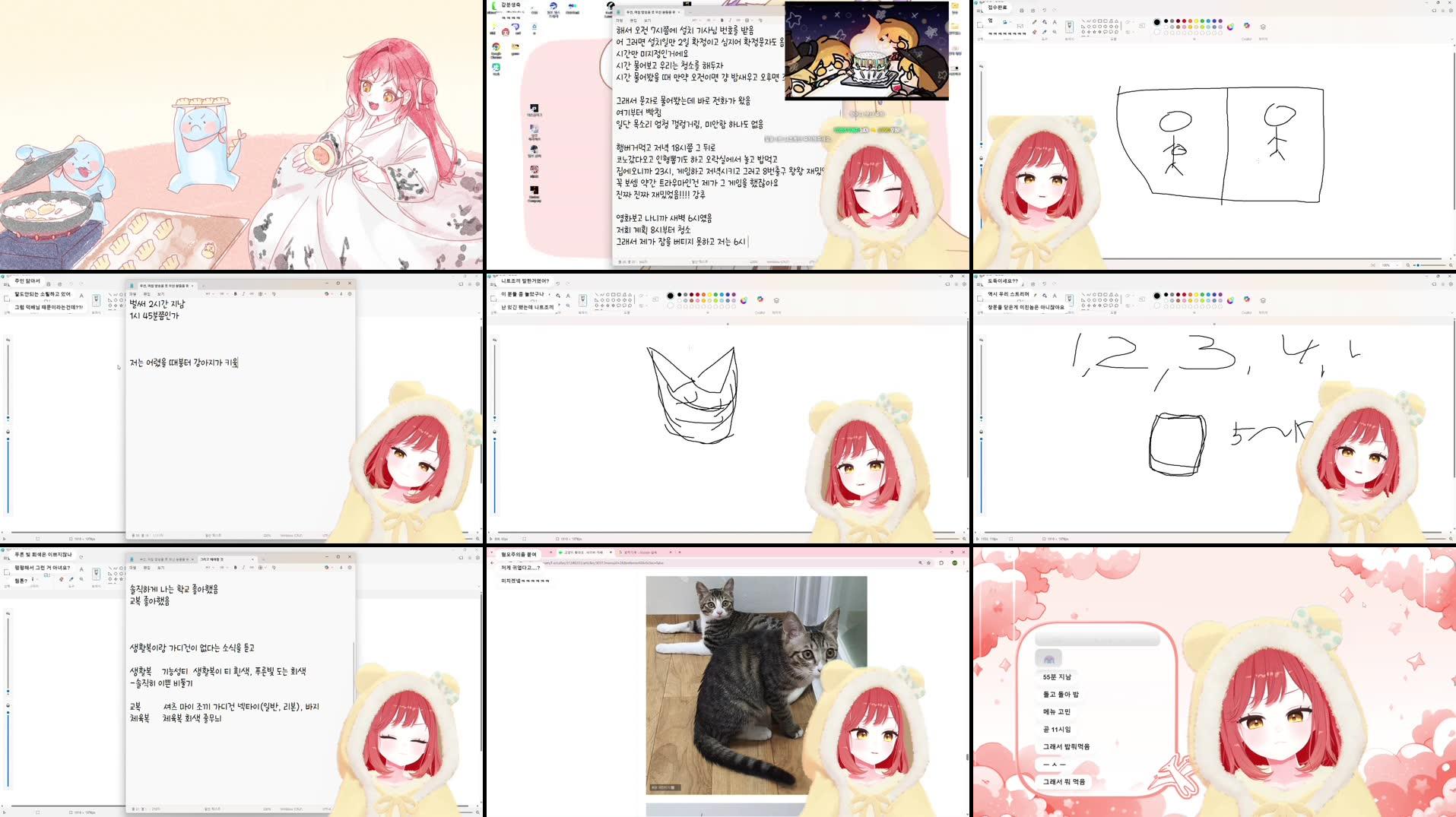Open the Brushes dropdown in Paint

pos(1068,25)
